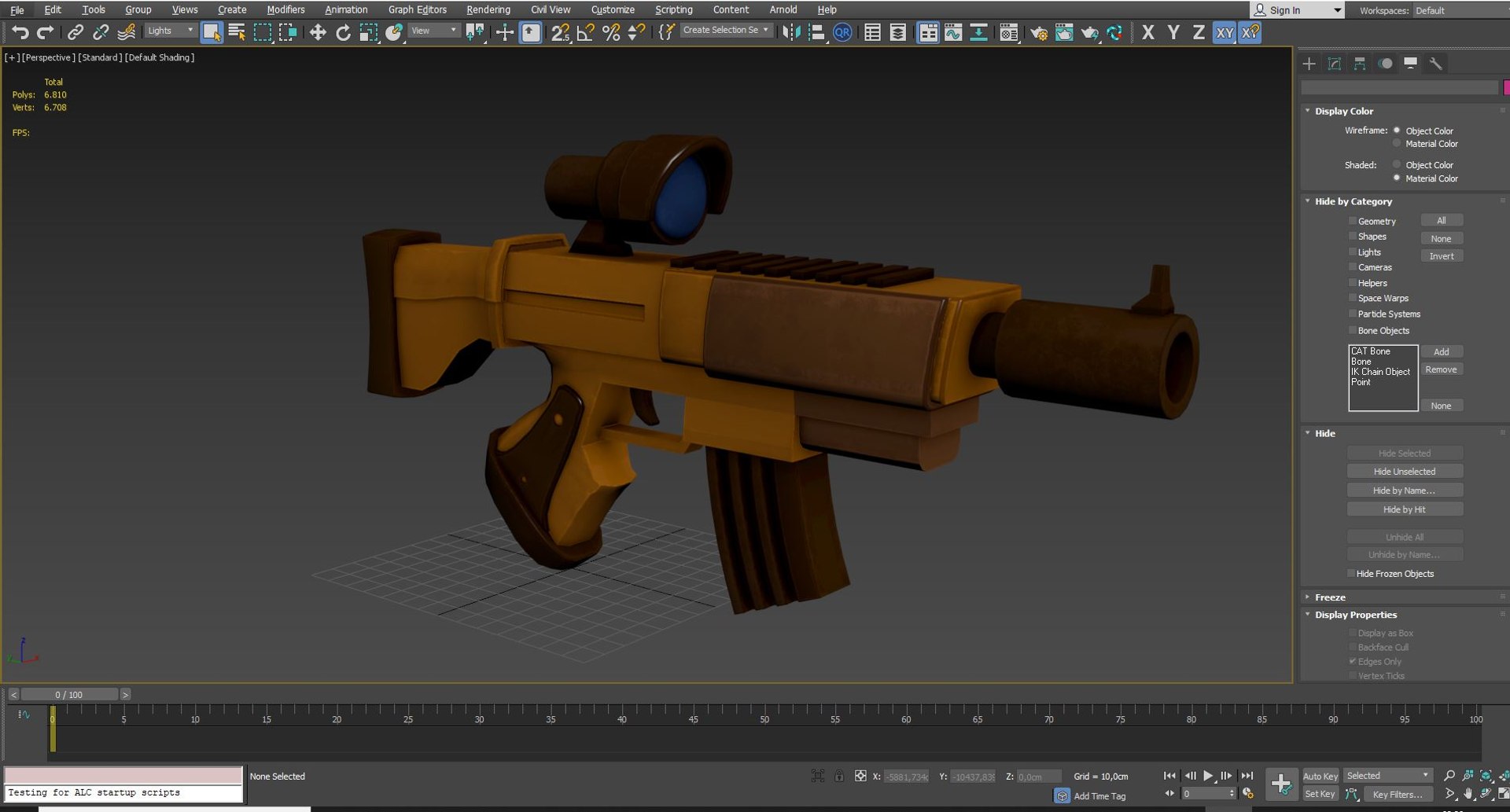Check Geometry in Hide by Category

point(1353,221)
